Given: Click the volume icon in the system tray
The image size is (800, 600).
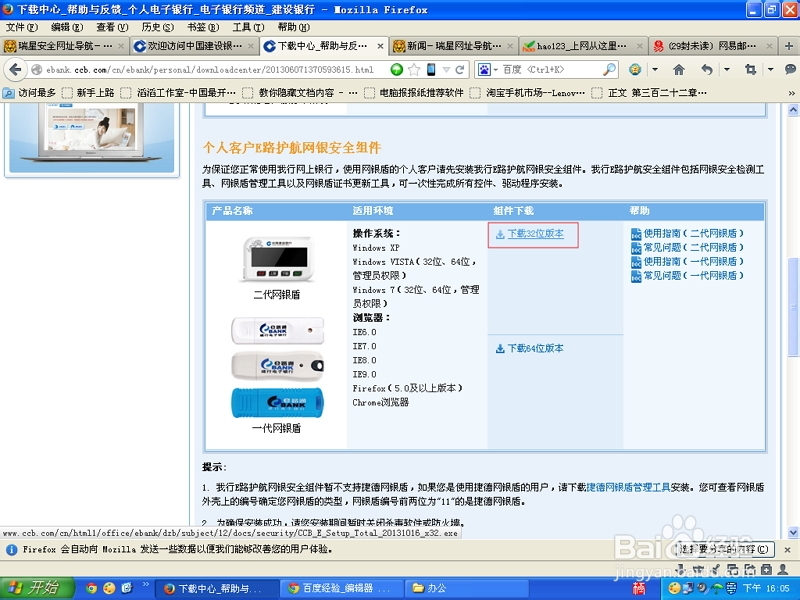Looking at the screenshot, I should [x=701, y=588].
